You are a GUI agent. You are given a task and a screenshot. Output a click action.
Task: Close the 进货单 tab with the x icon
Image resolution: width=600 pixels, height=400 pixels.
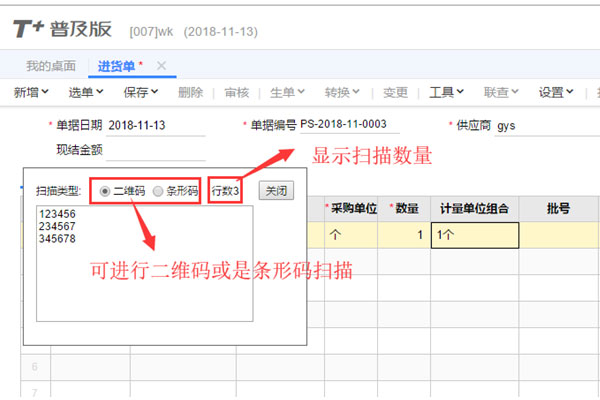coord(161,66)
